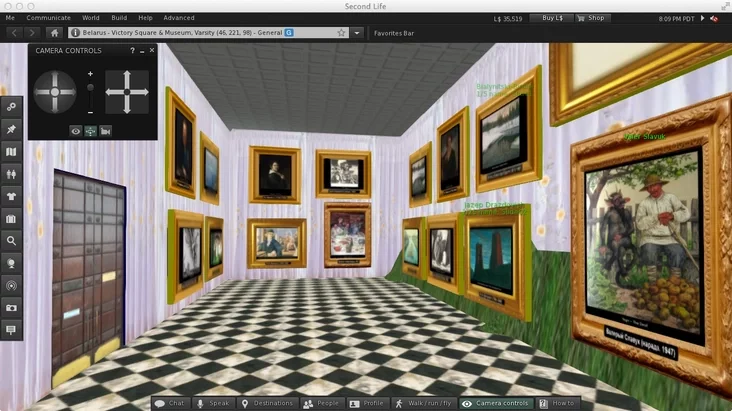Open the Communicate menu
Image resolution: width=732 pixels, height=411 pixels.
point(49,18)
